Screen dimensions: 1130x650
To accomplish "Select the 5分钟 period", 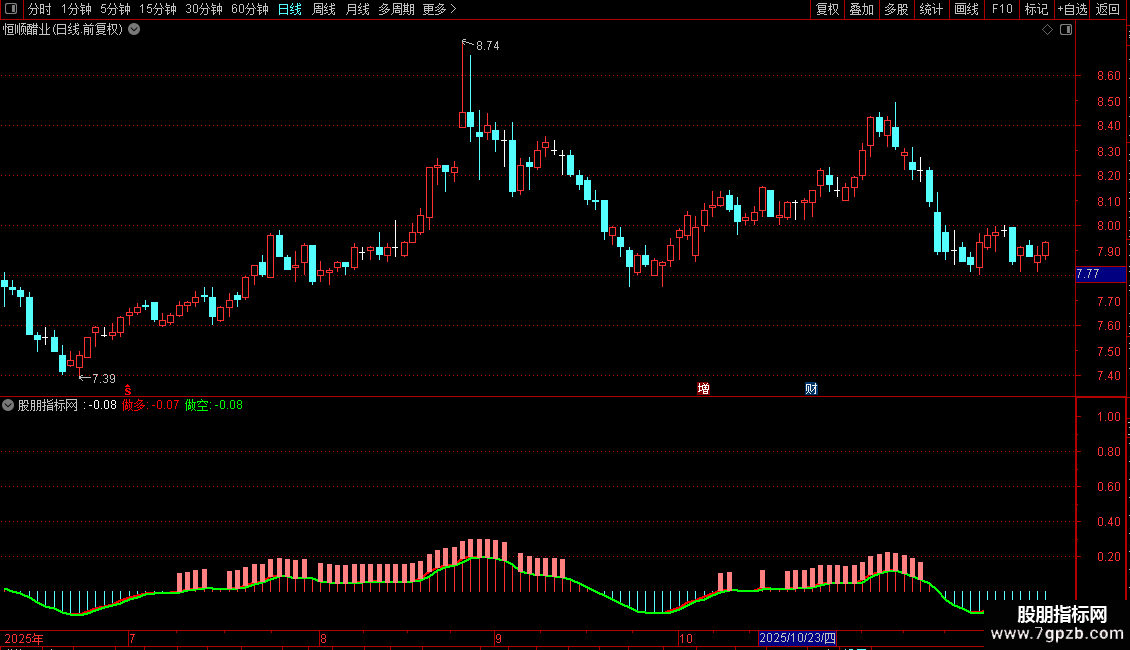I will pyautogui.click(x=115, y=9).
